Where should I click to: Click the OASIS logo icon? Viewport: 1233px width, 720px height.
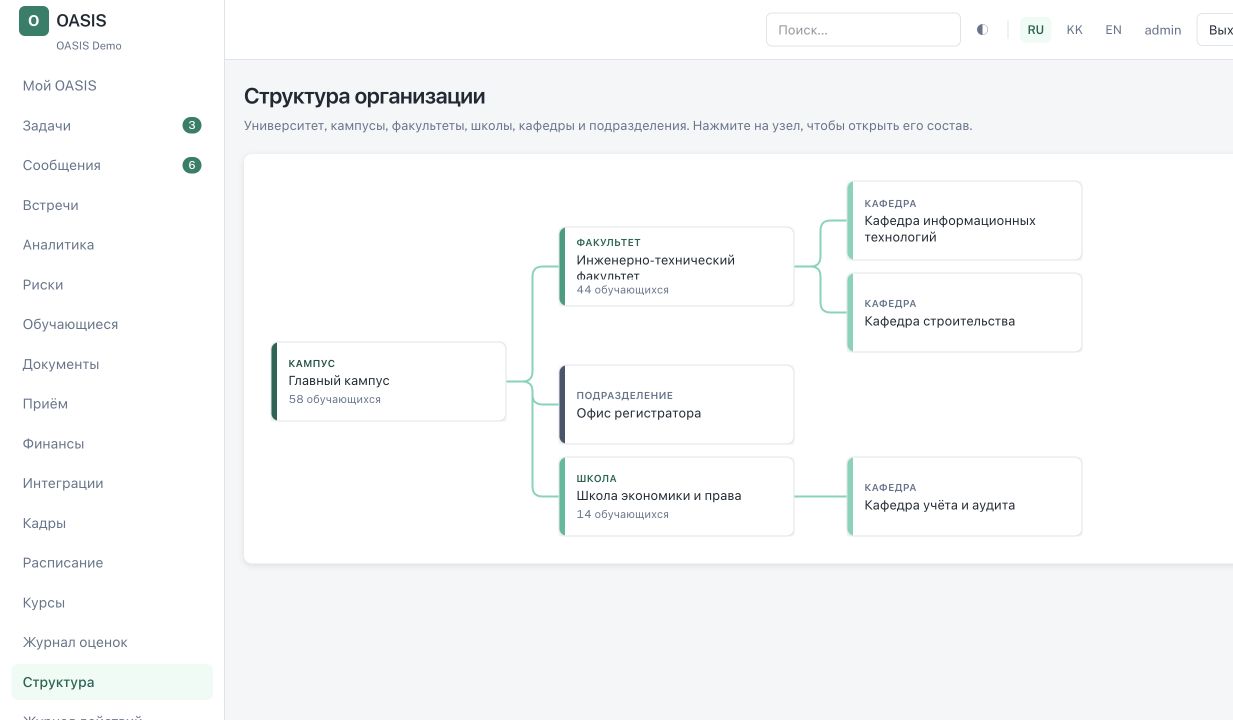tap(34, 21)
